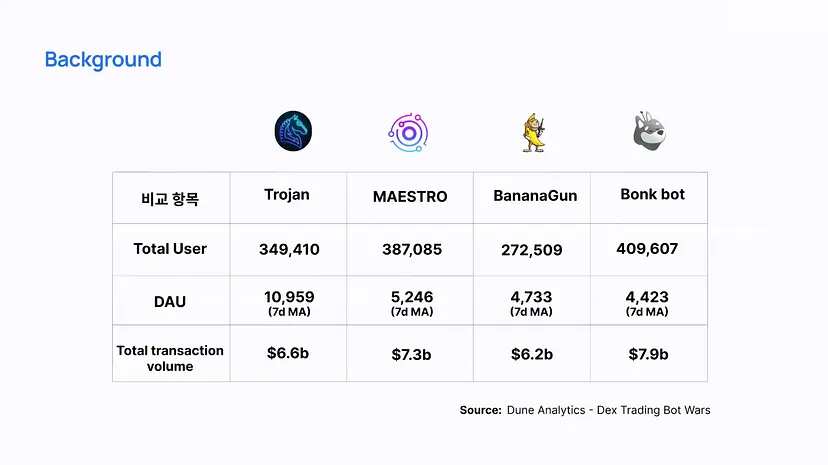
Task: Select the BananaGun column header
Action: click(x=535, y=196)
